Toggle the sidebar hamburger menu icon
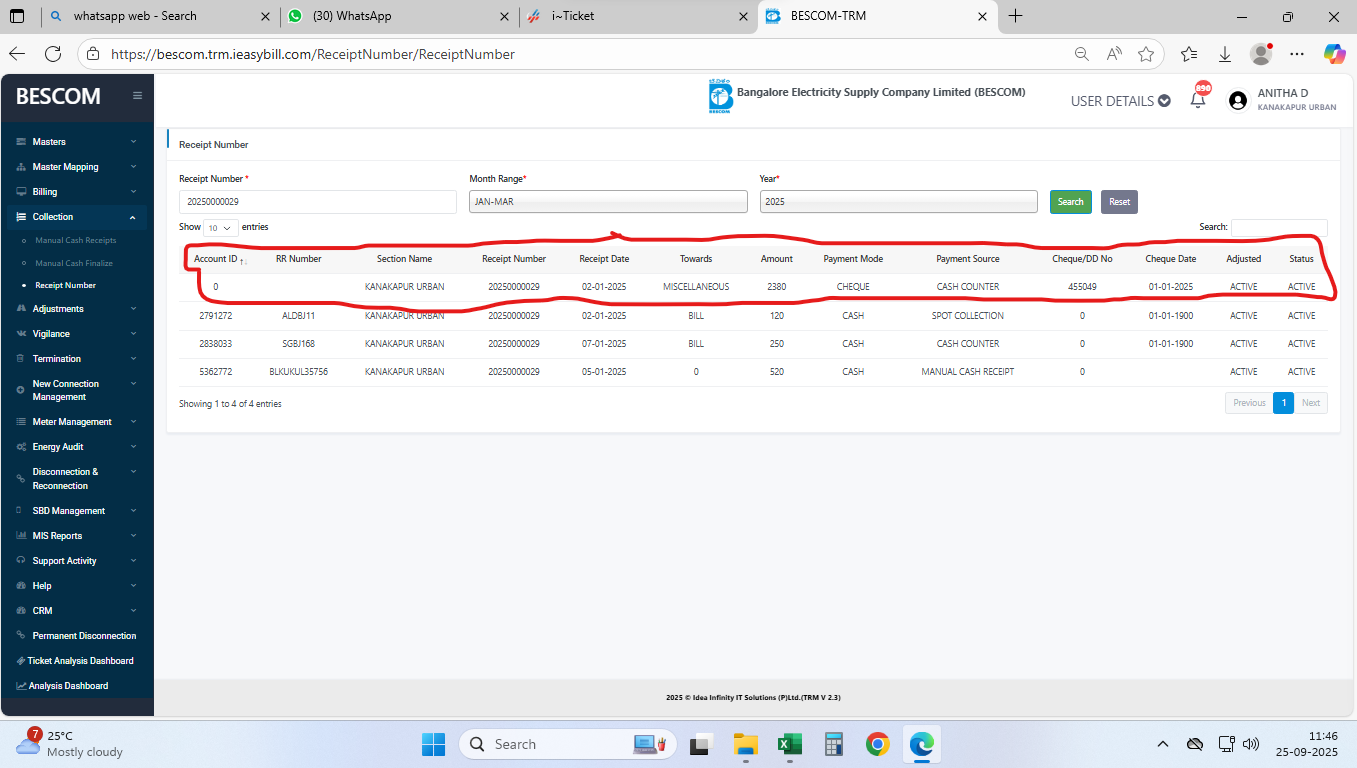Image resolution: width=1357 pixels, height=768 pixels. 137,96
